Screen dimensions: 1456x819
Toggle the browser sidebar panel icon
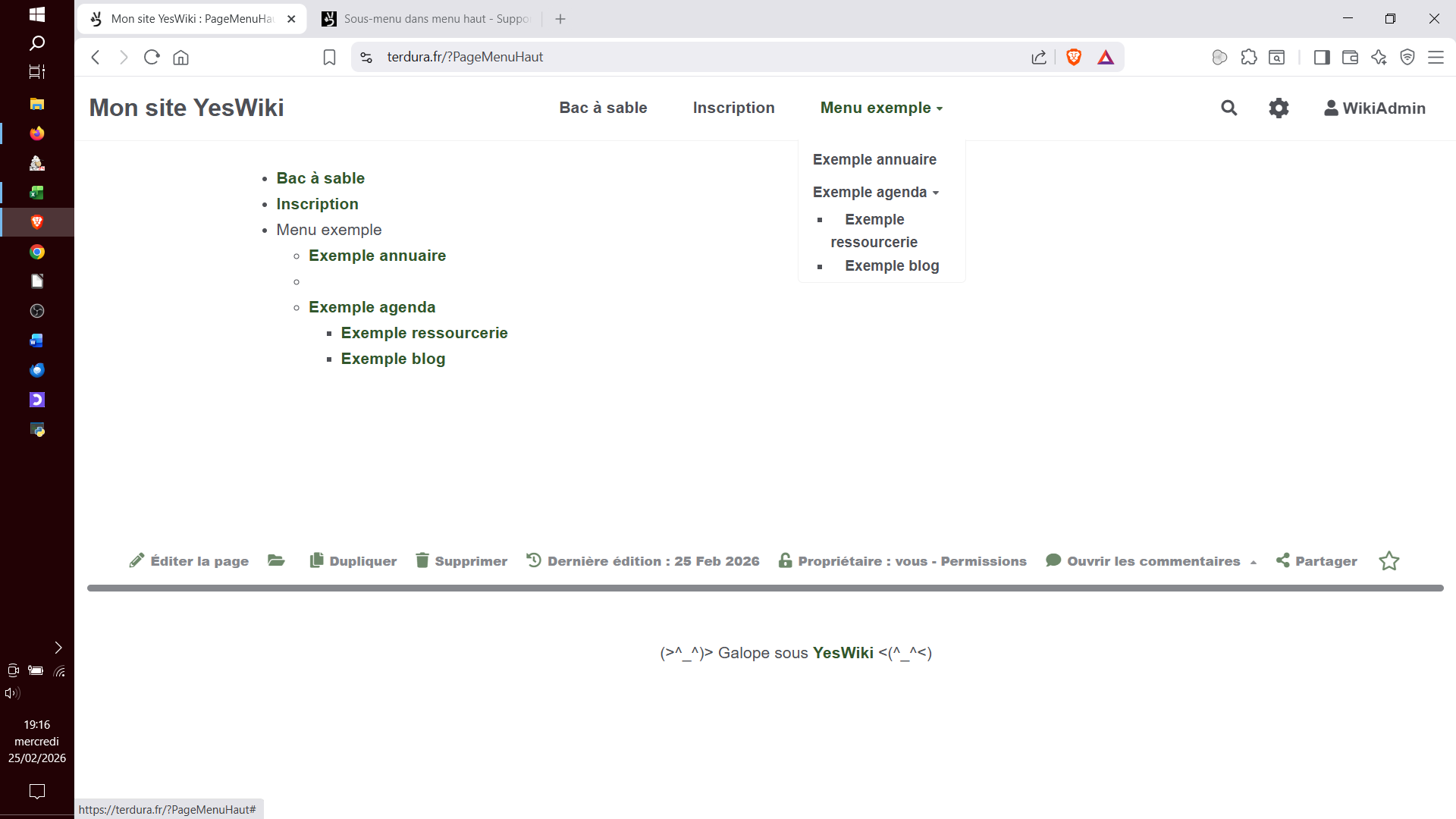(1321, 57)
